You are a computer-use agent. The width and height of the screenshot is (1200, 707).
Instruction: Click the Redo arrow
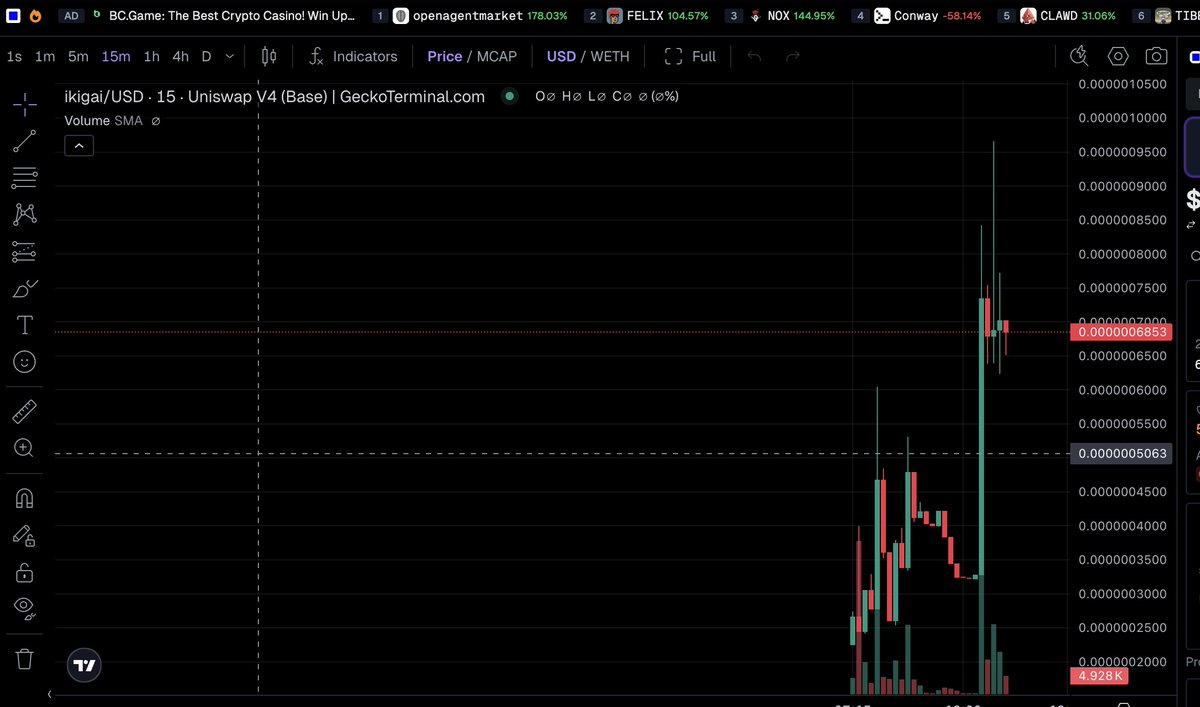coord(792,56)
